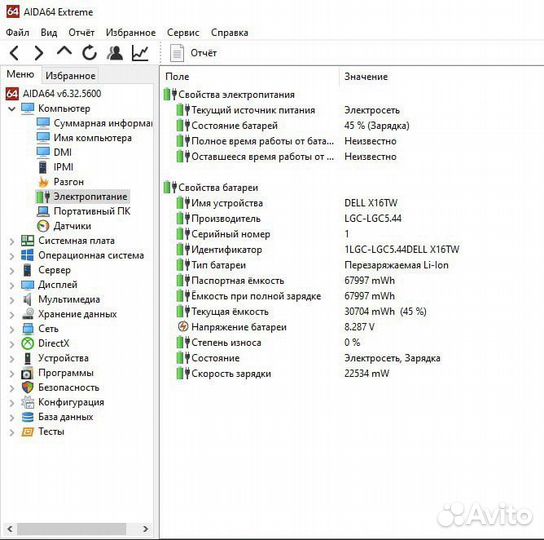Click the Мультимедиа speaker icon
This screenshot has height=540, width=544.
[x=27, y=299]
